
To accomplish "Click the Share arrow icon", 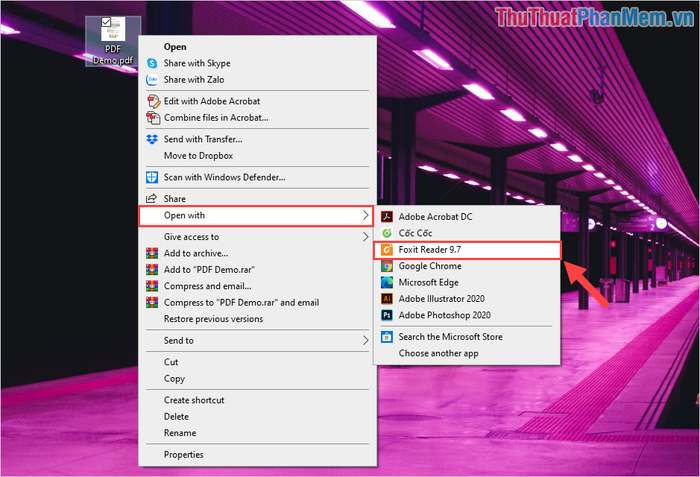I will tap(152, 198).
